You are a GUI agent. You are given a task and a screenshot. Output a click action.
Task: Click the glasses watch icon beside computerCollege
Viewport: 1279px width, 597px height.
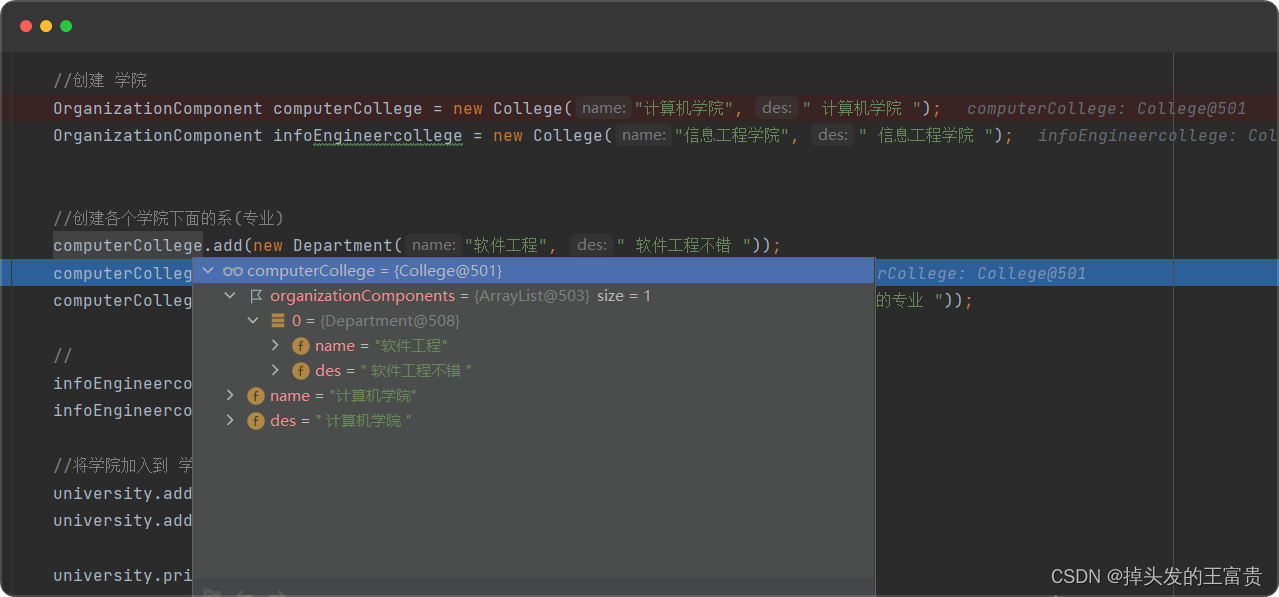click(233, 271)
